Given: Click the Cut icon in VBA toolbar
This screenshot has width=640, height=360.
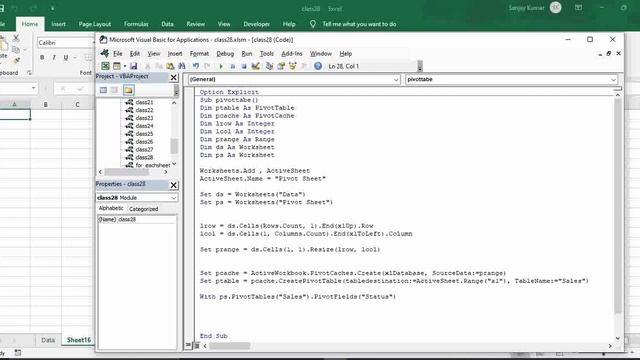Looking at the screenshot, I should point(147,66).
